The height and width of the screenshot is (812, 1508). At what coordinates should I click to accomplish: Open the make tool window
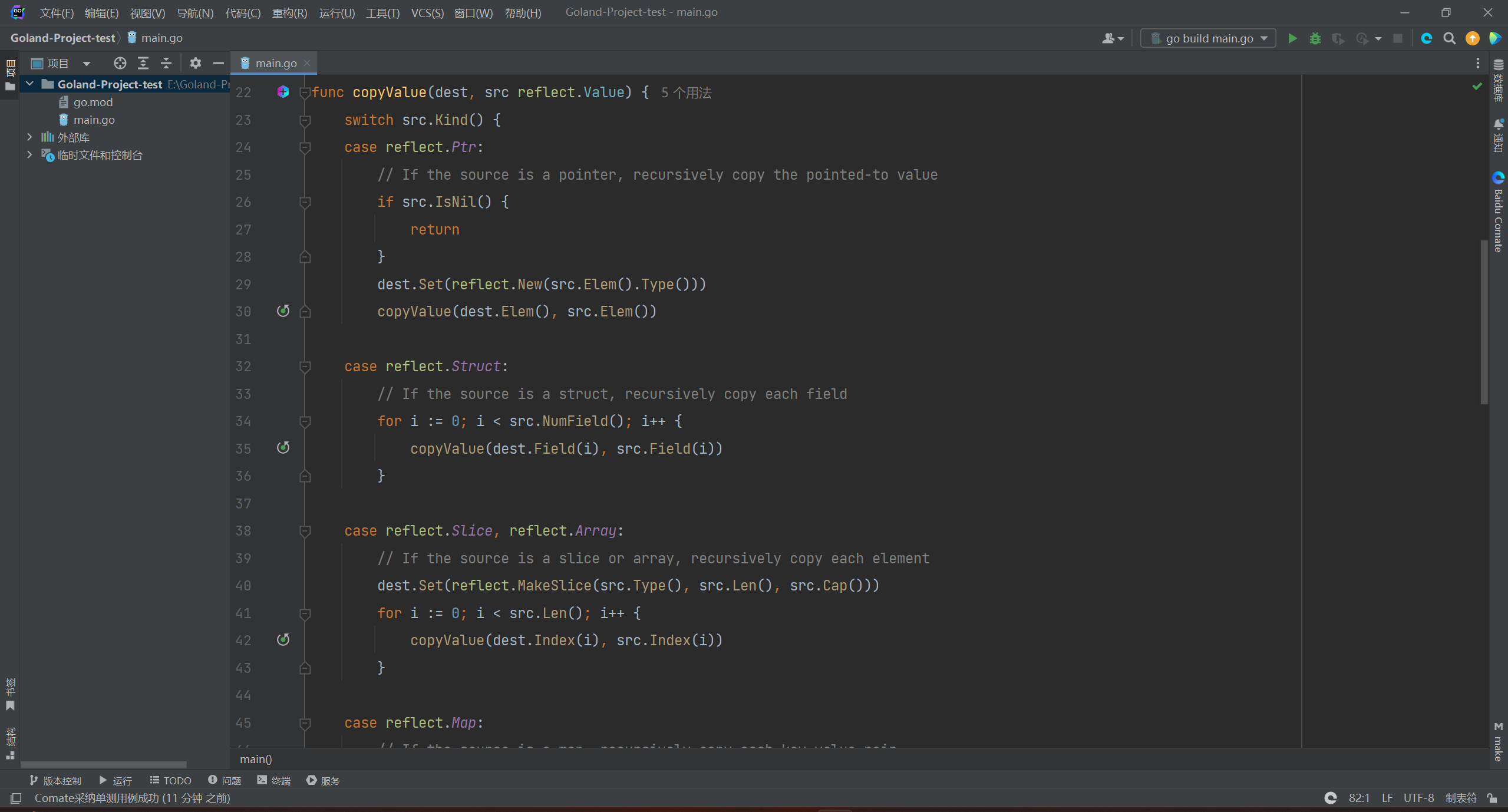(1499, 741)
